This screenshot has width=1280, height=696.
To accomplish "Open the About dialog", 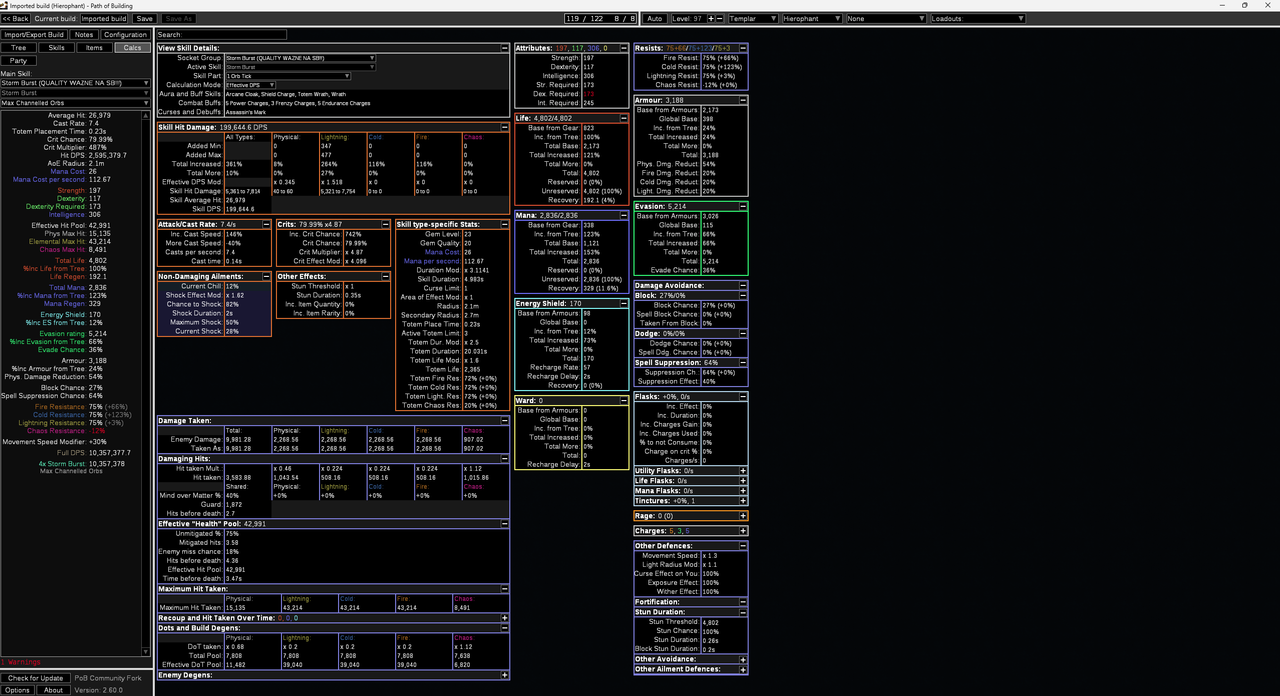I will pos(53,690).
